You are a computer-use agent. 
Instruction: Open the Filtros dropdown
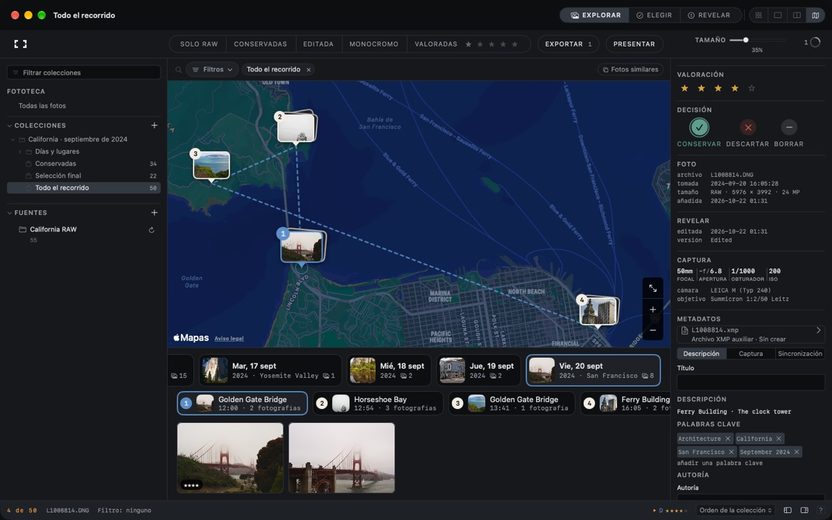pyautogui.click(x=212, y=70)
